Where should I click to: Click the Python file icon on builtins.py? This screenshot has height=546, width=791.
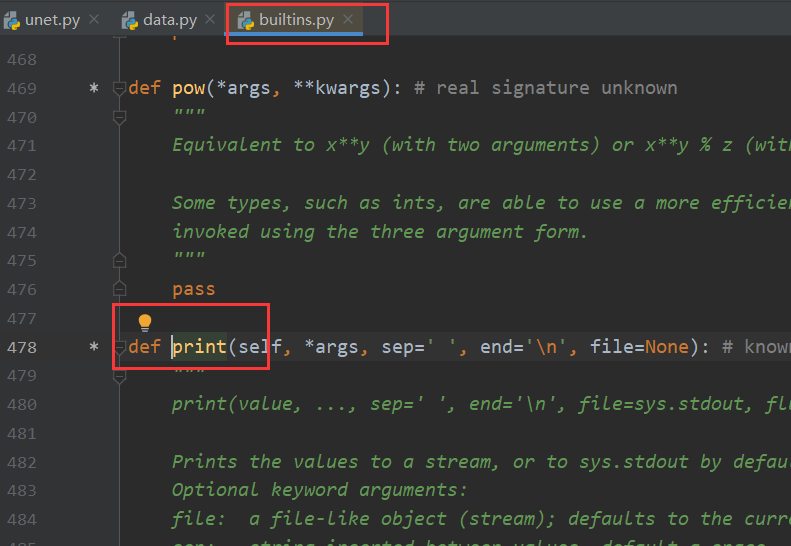(246, 21)
